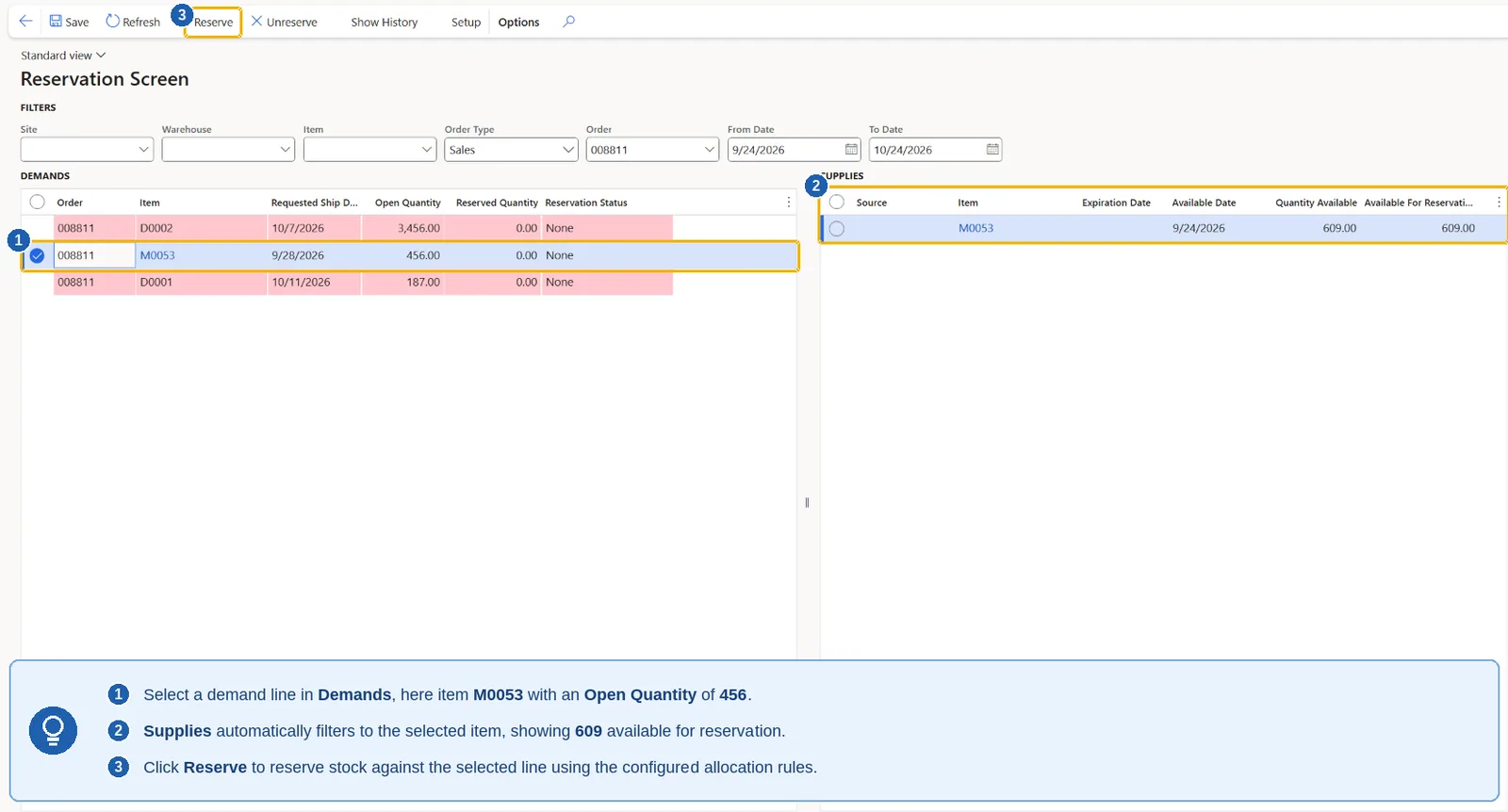The height and width of the screenshot is (812, 1508).
Task: Sort by Requested Ship Date column
Action: coord(314,203)
